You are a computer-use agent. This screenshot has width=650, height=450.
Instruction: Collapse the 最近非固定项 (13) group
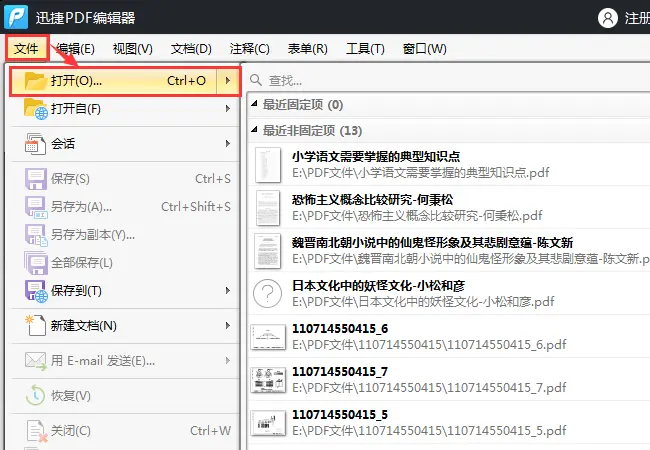[254, 130]
